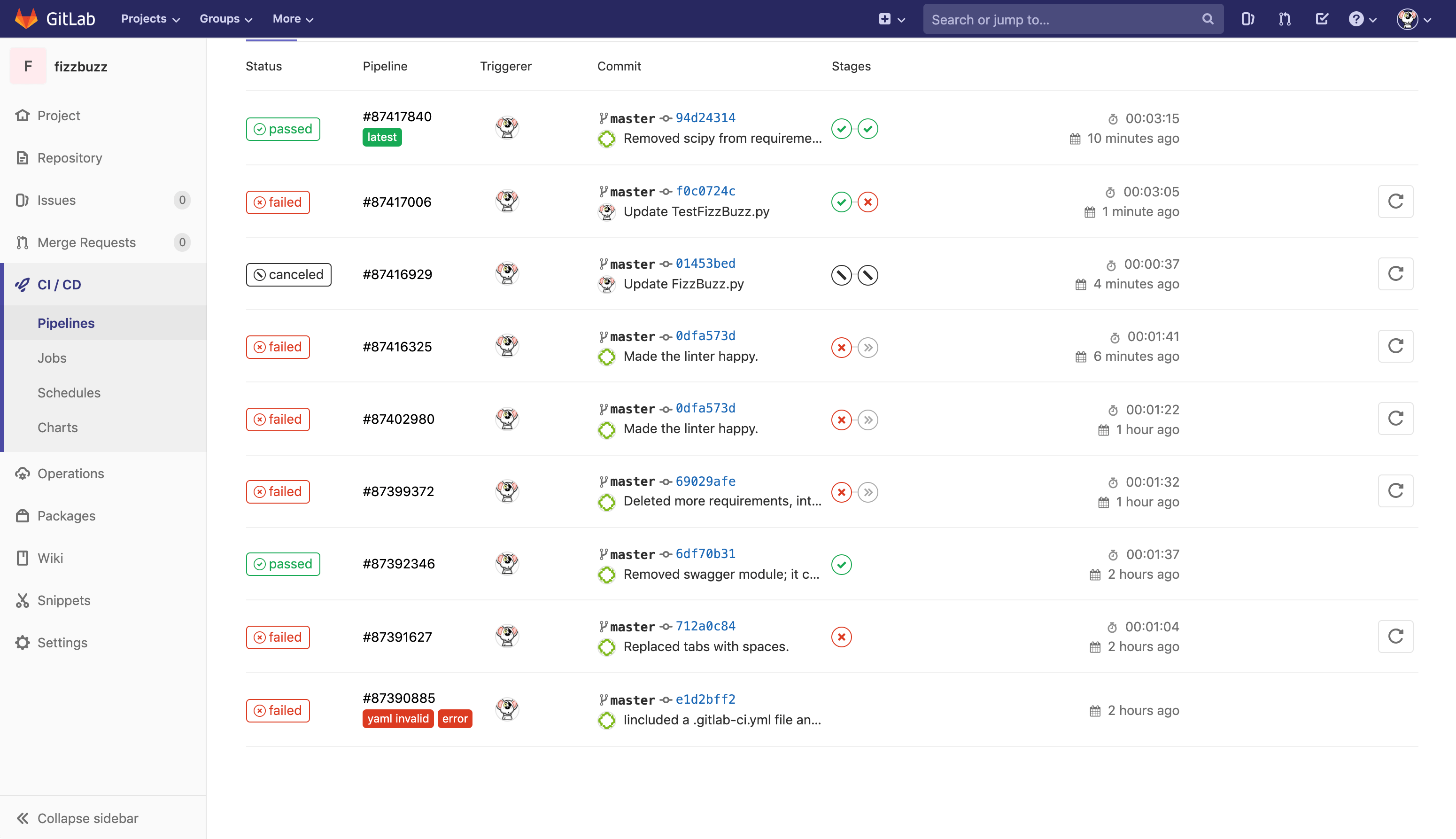Viewport: 1456px width, 839px height.
Task: Expand the More menu in top bar
Action: click(292, 18)
